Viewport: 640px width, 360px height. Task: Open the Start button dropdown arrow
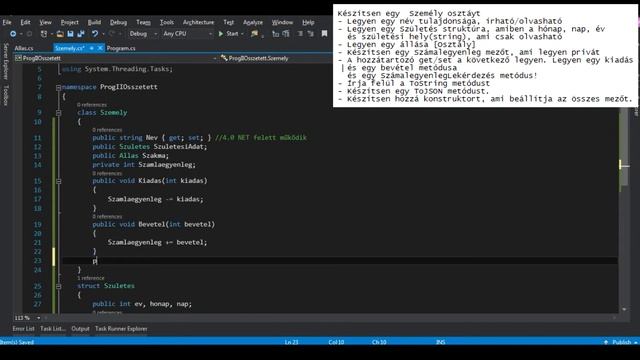click(242, 34)
